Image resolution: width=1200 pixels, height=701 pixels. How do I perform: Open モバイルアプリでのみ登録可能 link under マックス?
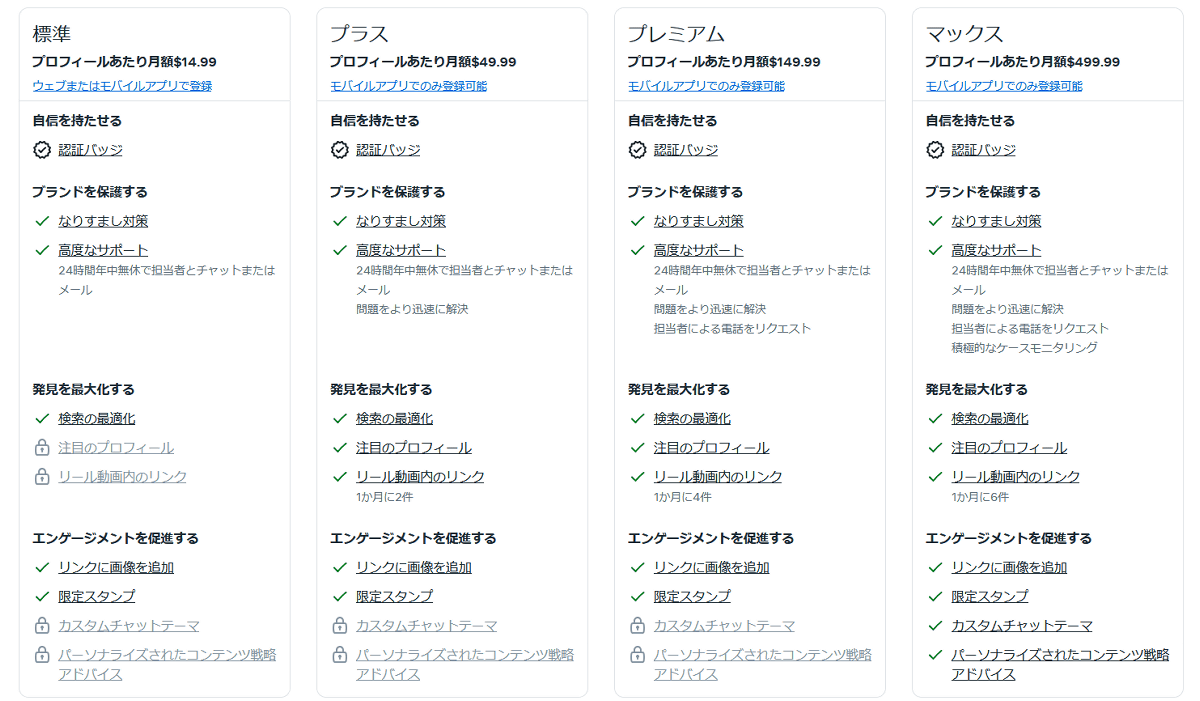click(x=1003, y=86)
